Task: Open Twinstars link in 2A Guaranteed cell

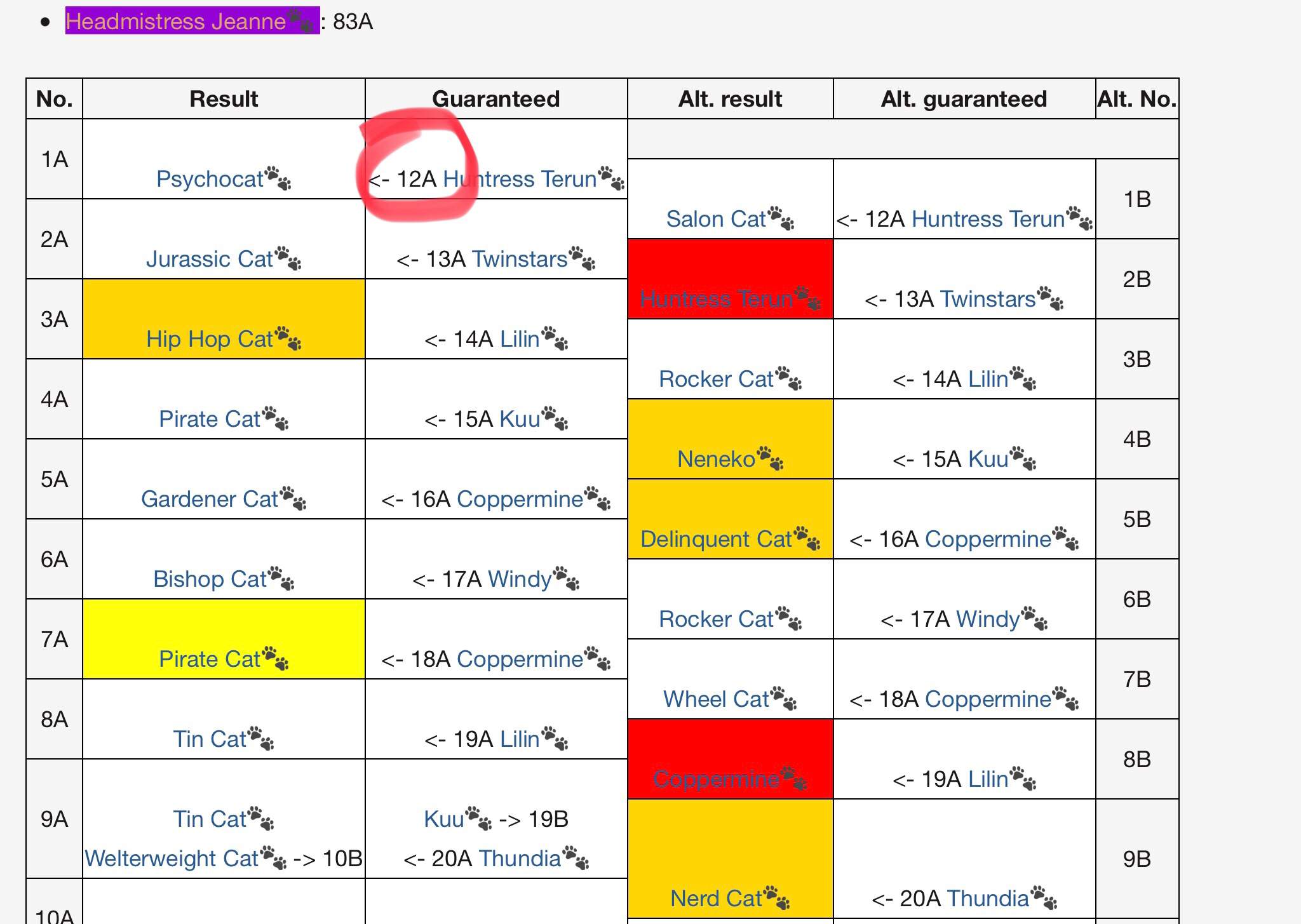Action: [520, 259]
